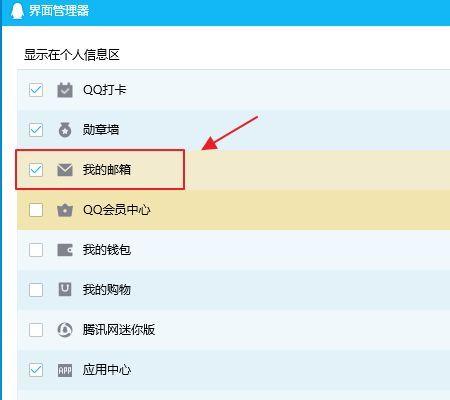Select the QQ会员中心 label text

116,210
